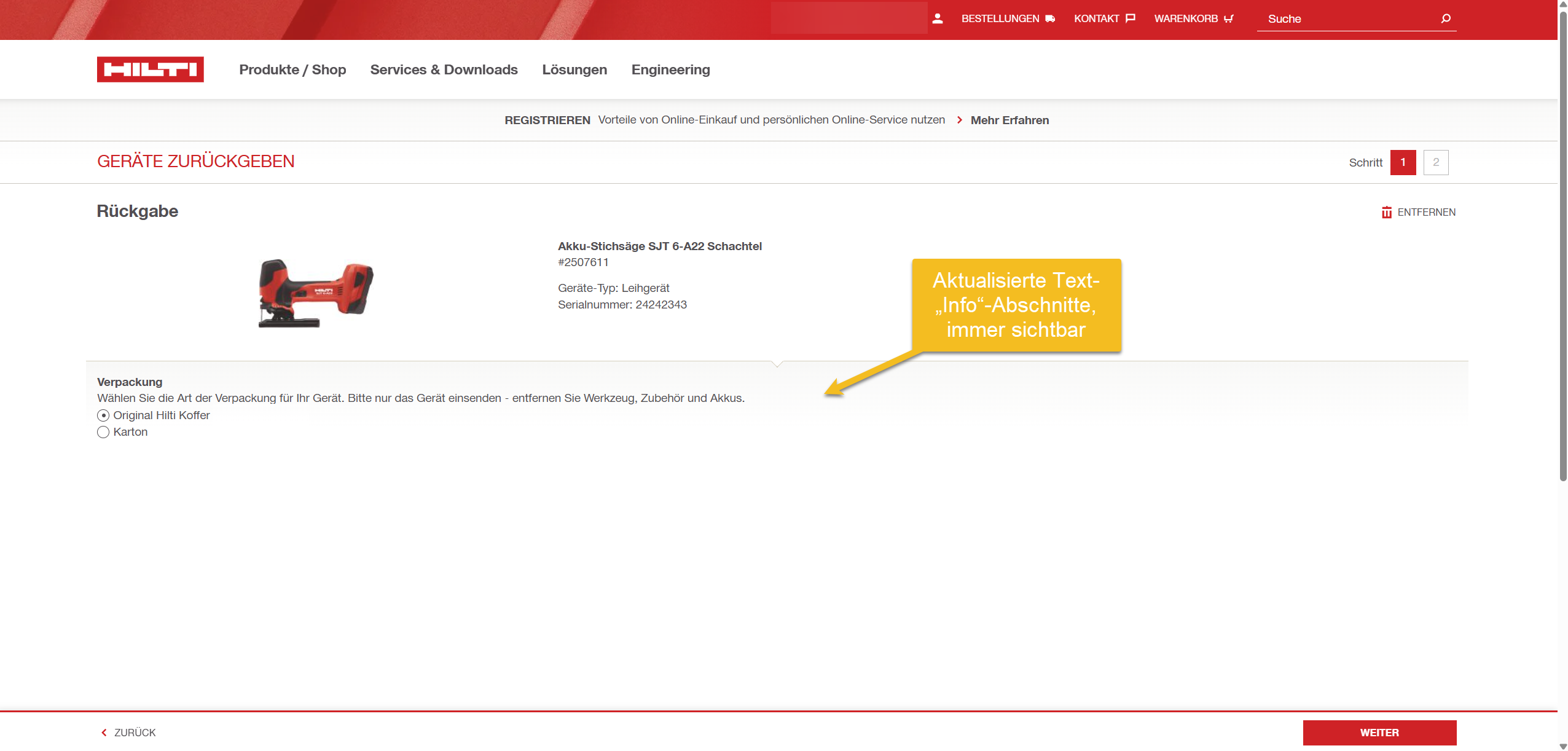Image resolution: width=1568 pixels, height=751 pixels.
Task: Open the Warenkorb shopping cart
Action: pos(1194,18)
